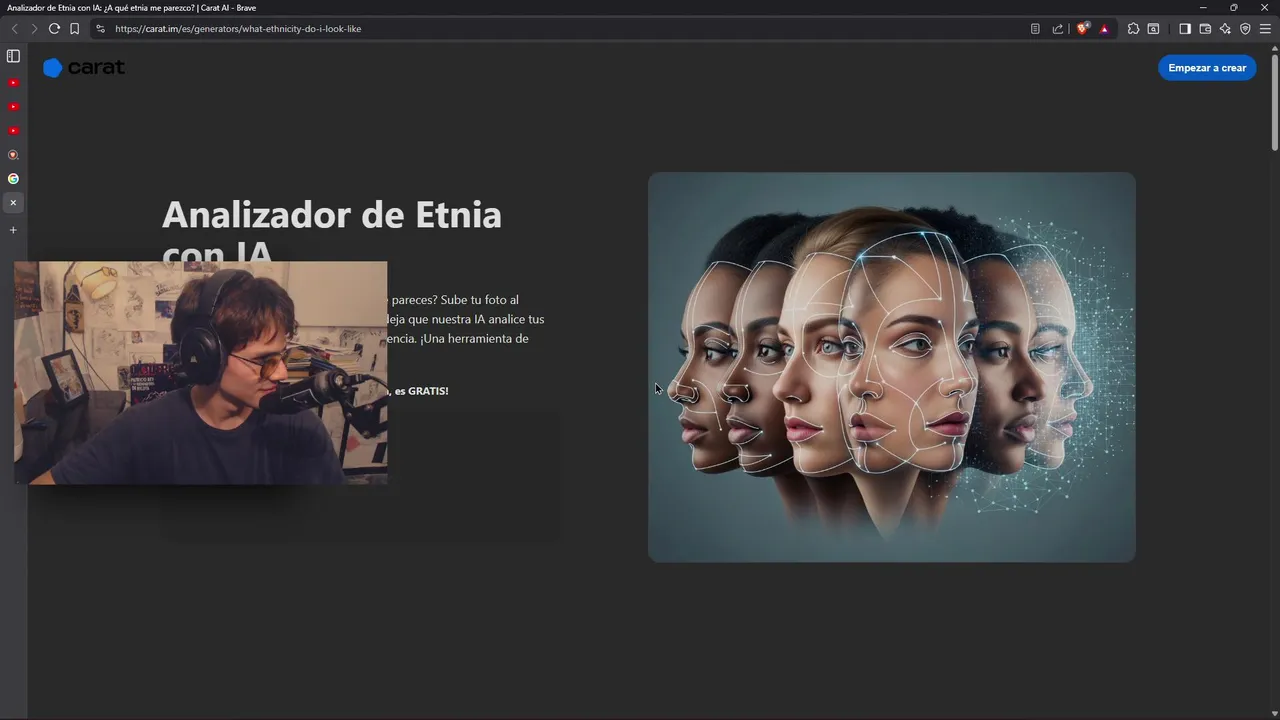Bookmark this page
Viewport: 1280px width, 720px height.
point(74,29)
